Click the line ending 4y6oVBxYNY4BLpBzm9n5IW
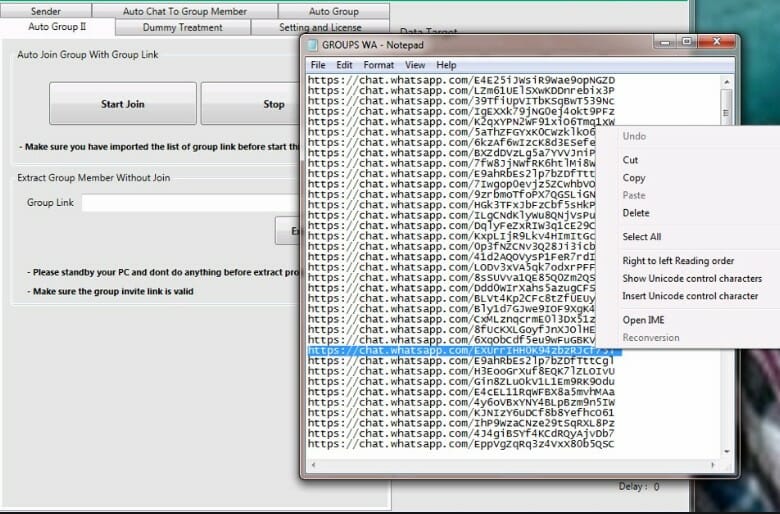Viewport: 780px width, 514px height. [x=461, y=403]
